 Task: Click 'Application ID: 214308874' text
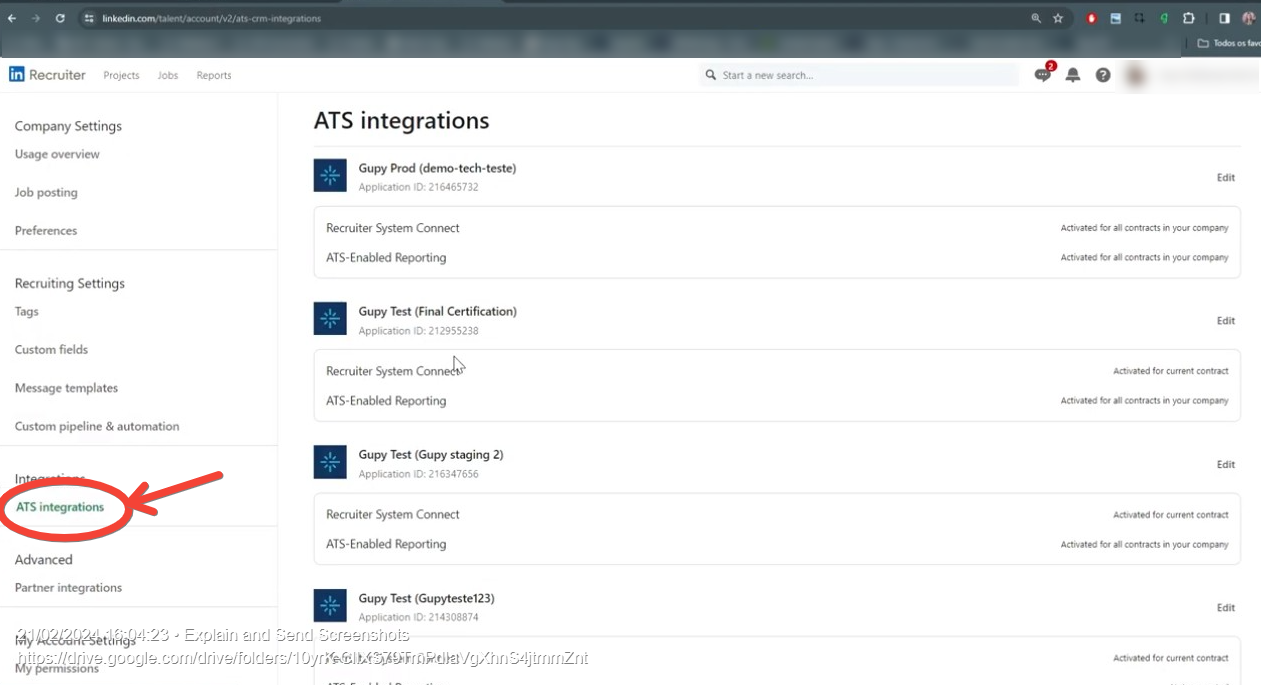point(418,618)
